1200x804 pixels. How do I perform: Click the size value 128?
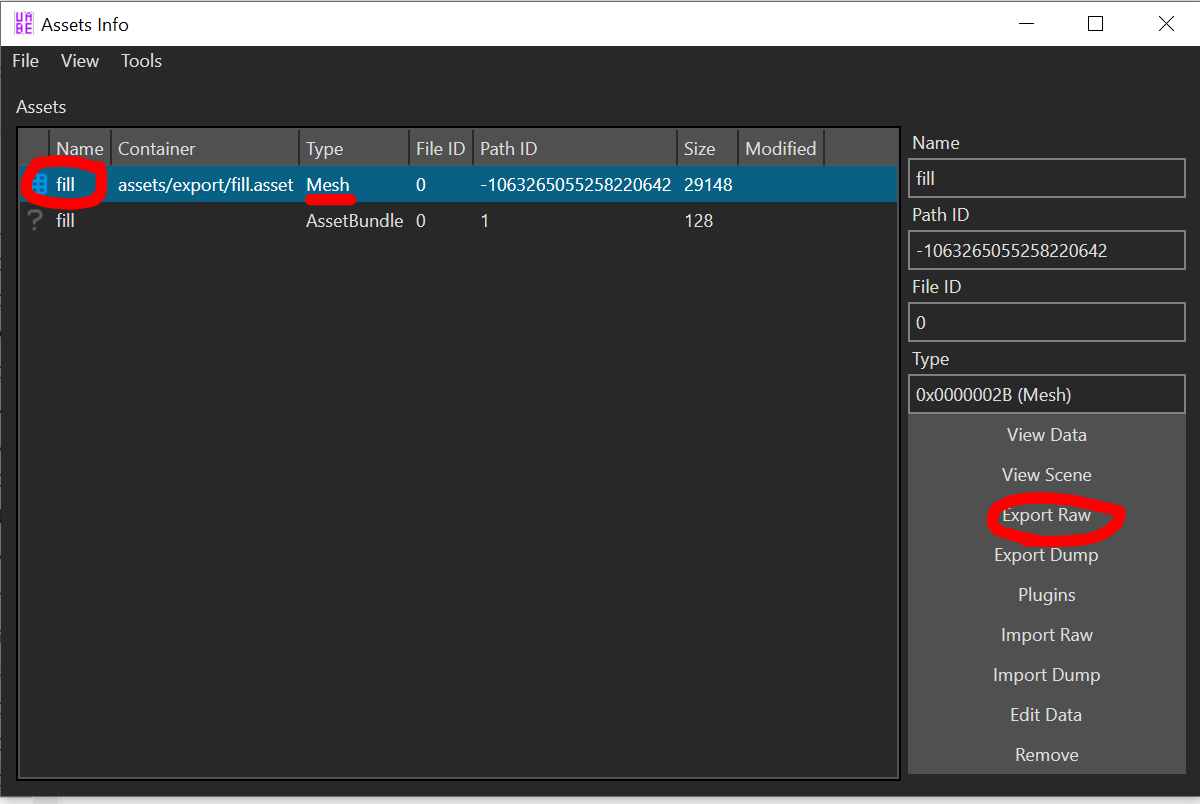click(698, 221)
